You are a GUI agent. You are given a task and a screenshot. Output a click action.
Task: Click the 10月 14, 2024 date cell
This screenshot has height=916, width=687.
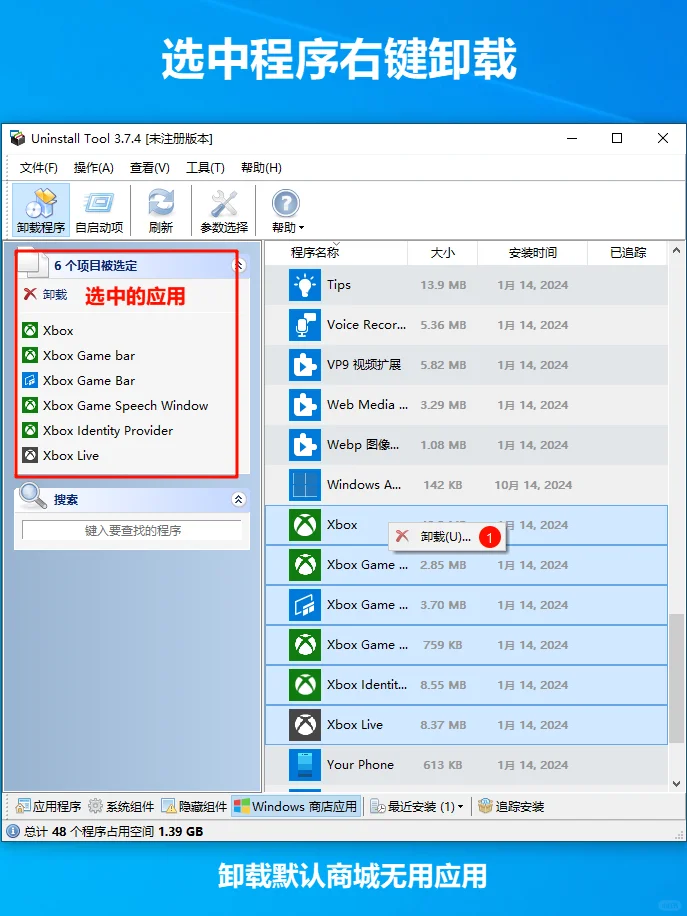pyautogui.click(x=533, y=485)
